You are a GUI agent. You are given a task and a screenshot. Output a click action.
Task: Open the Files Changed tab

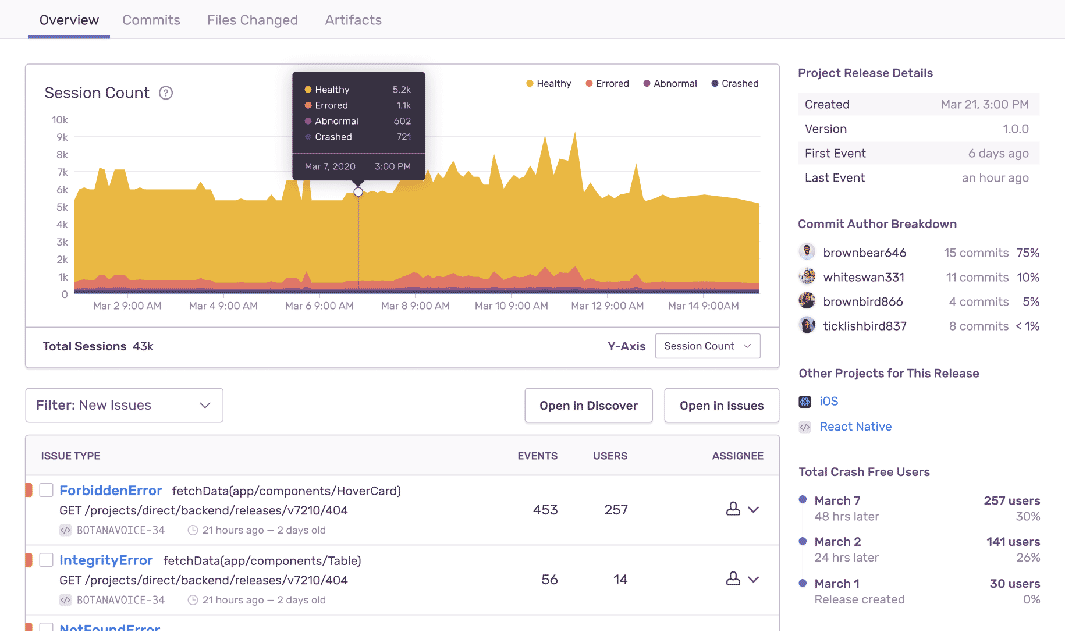[252, 20]
